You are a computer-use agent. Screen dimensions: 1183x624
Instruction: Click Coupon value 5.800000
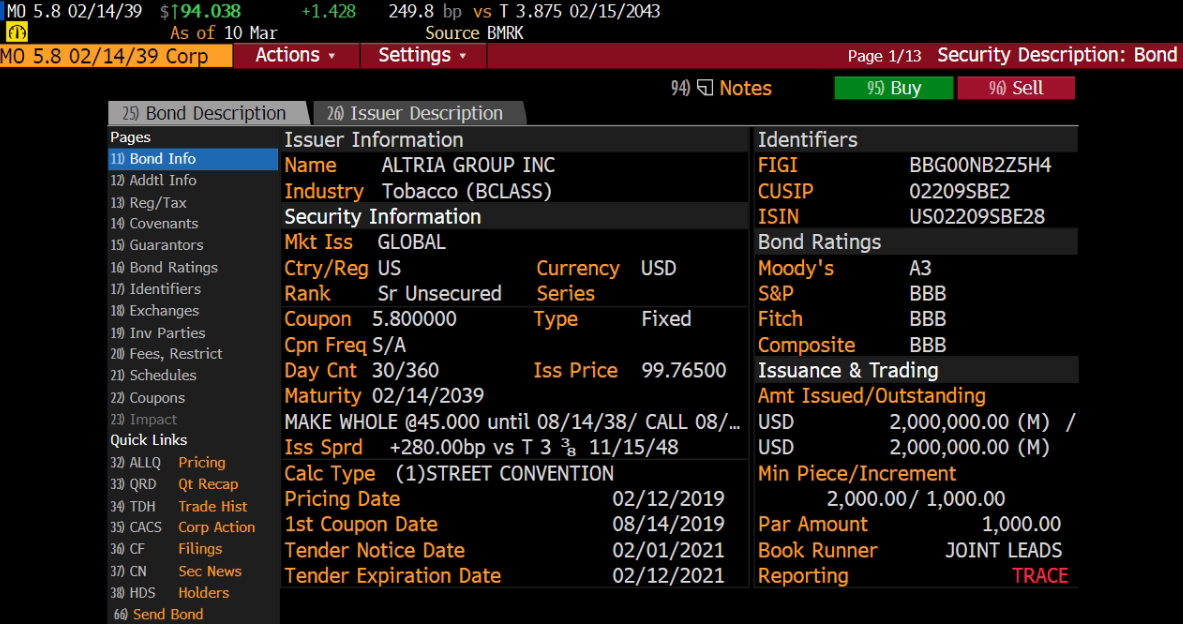pyautogui.click(x=414, y=319)
